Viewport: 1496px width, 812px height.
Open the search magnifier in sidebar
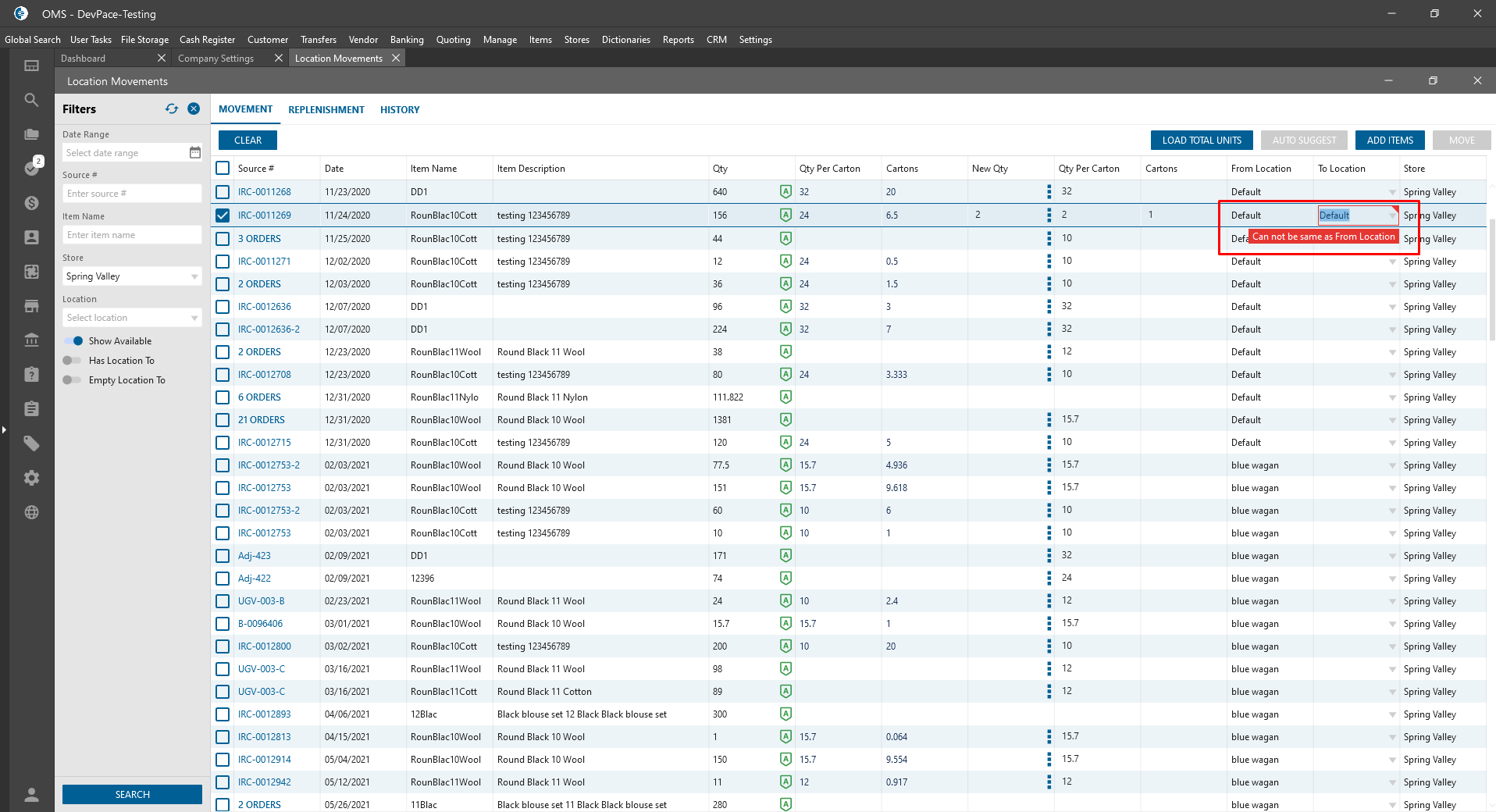click(31, 100)
